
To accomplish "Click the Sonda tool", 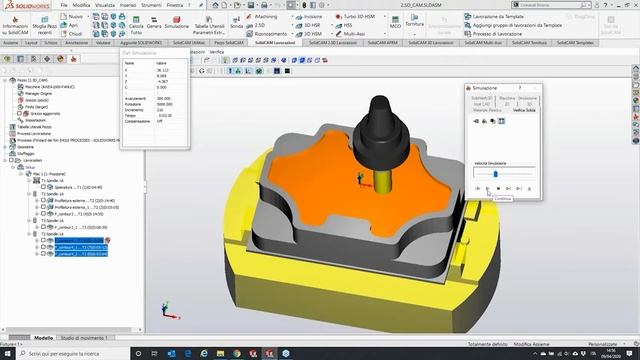I will tap(236, 22).
